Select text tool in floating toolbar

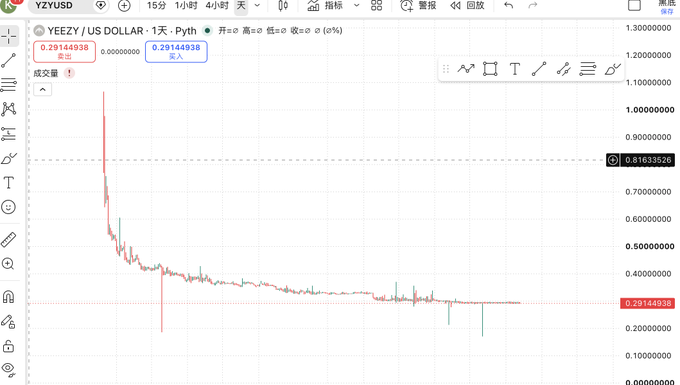[515, 69]
